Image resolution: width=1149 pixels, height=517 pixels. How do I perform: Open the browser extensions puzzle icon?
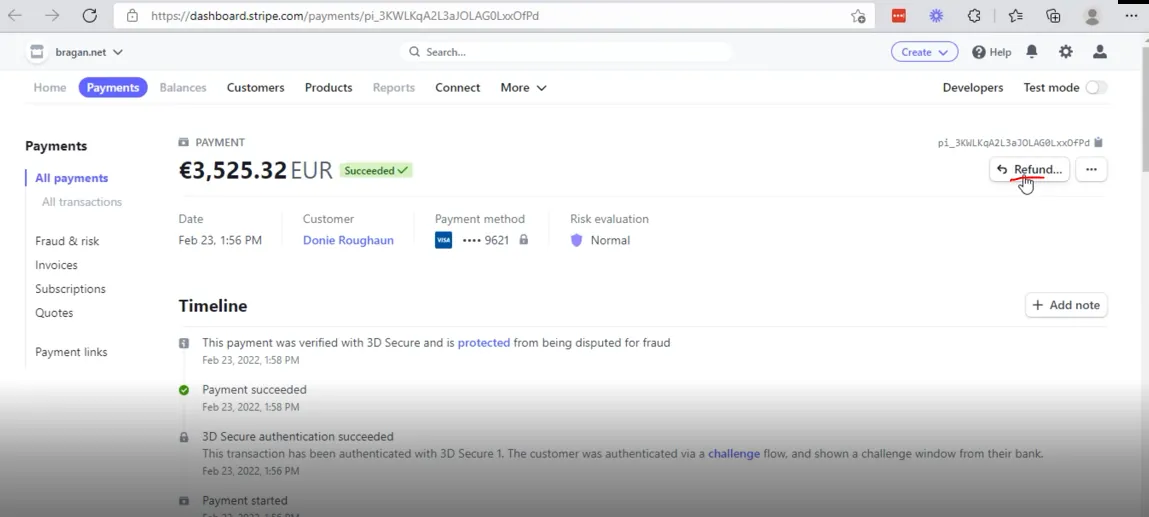pos(974,15)
